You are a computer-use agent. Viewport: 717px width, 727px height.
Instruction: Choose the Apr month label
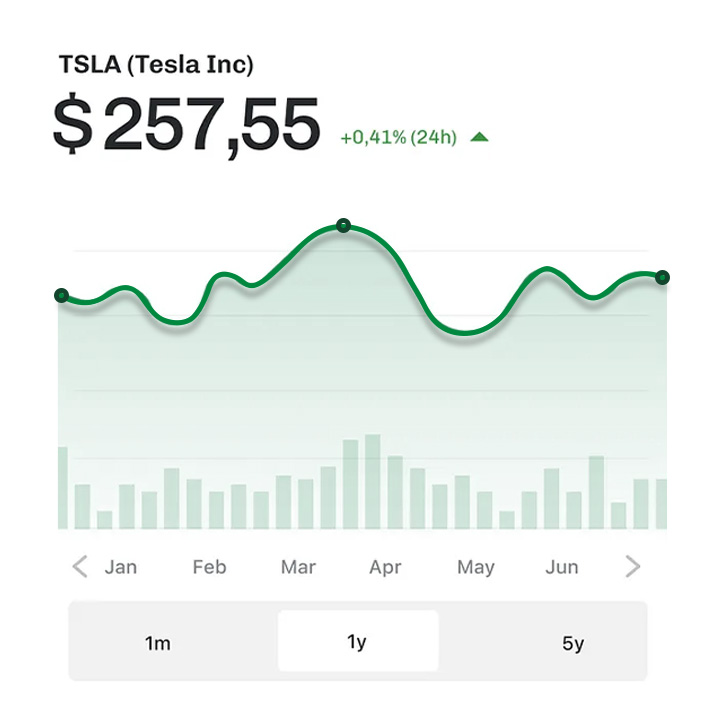tap(385, 567)
